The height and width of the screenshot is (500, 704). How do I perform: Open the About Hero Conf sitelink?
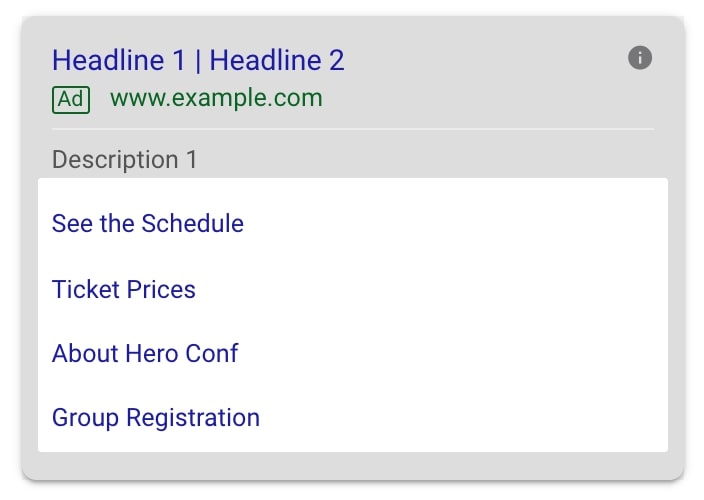point(145,353)
